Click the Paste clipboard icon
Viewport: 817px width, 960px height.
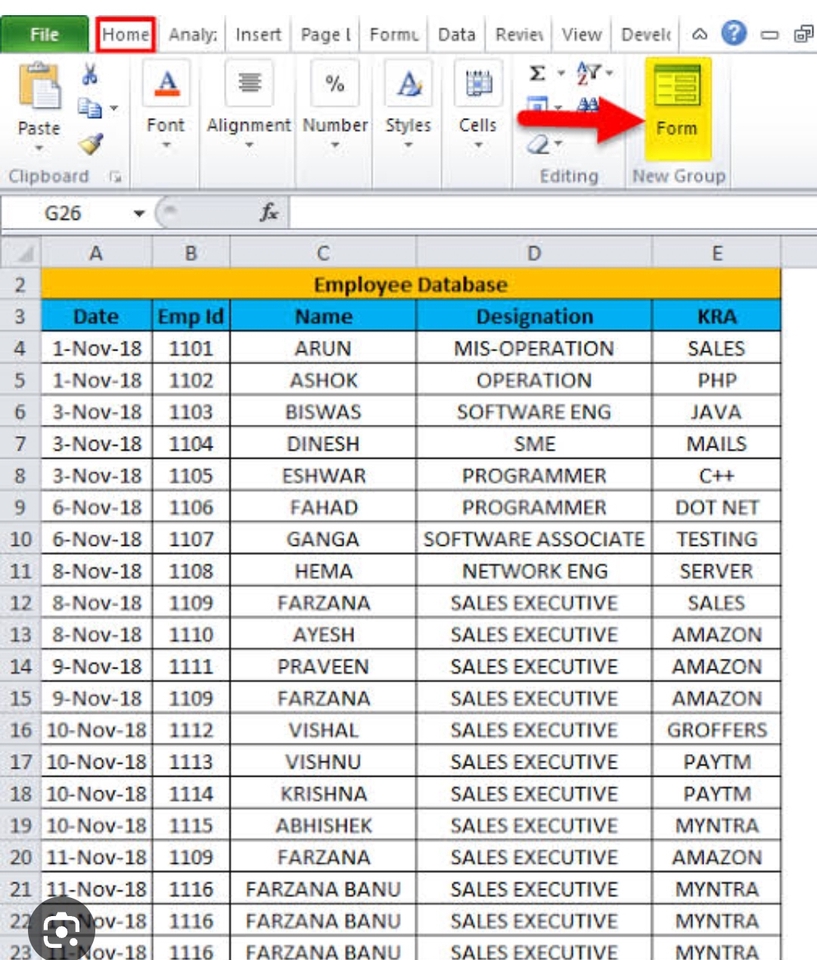(x=39, y=86)
